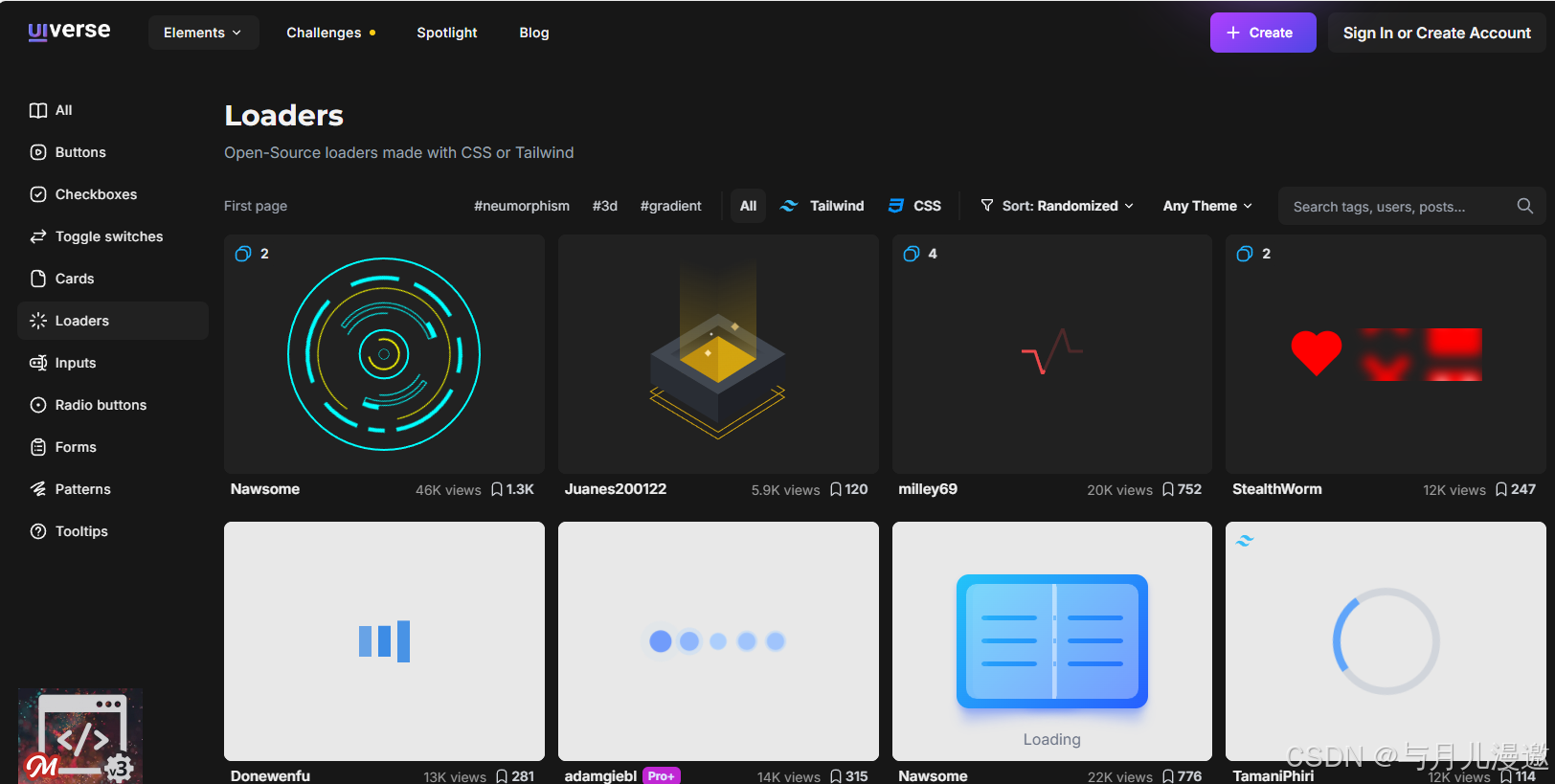This screenshot has height=784, width=1555.
Task: Click the Create button
Action: 1263,33
